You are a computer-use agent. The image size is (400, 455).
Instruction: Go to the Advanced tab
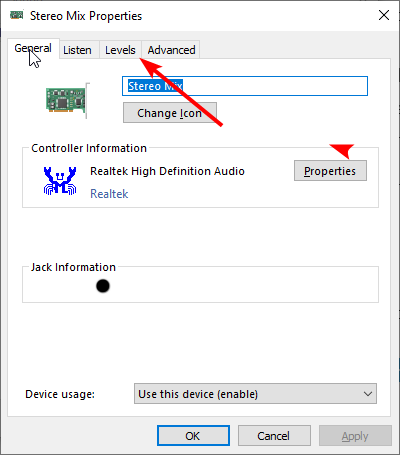(171, 50)
